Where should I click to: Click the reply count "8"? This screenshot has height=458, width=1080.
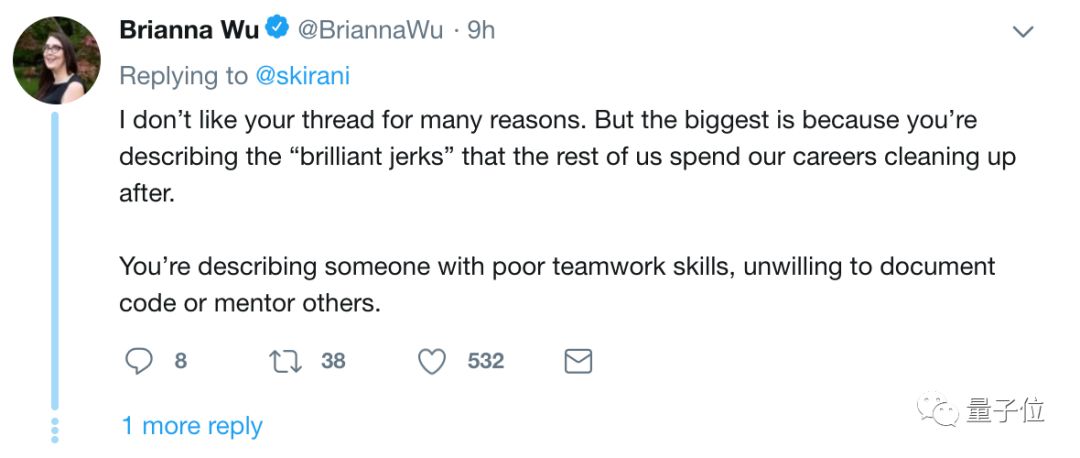pos(180,361)
